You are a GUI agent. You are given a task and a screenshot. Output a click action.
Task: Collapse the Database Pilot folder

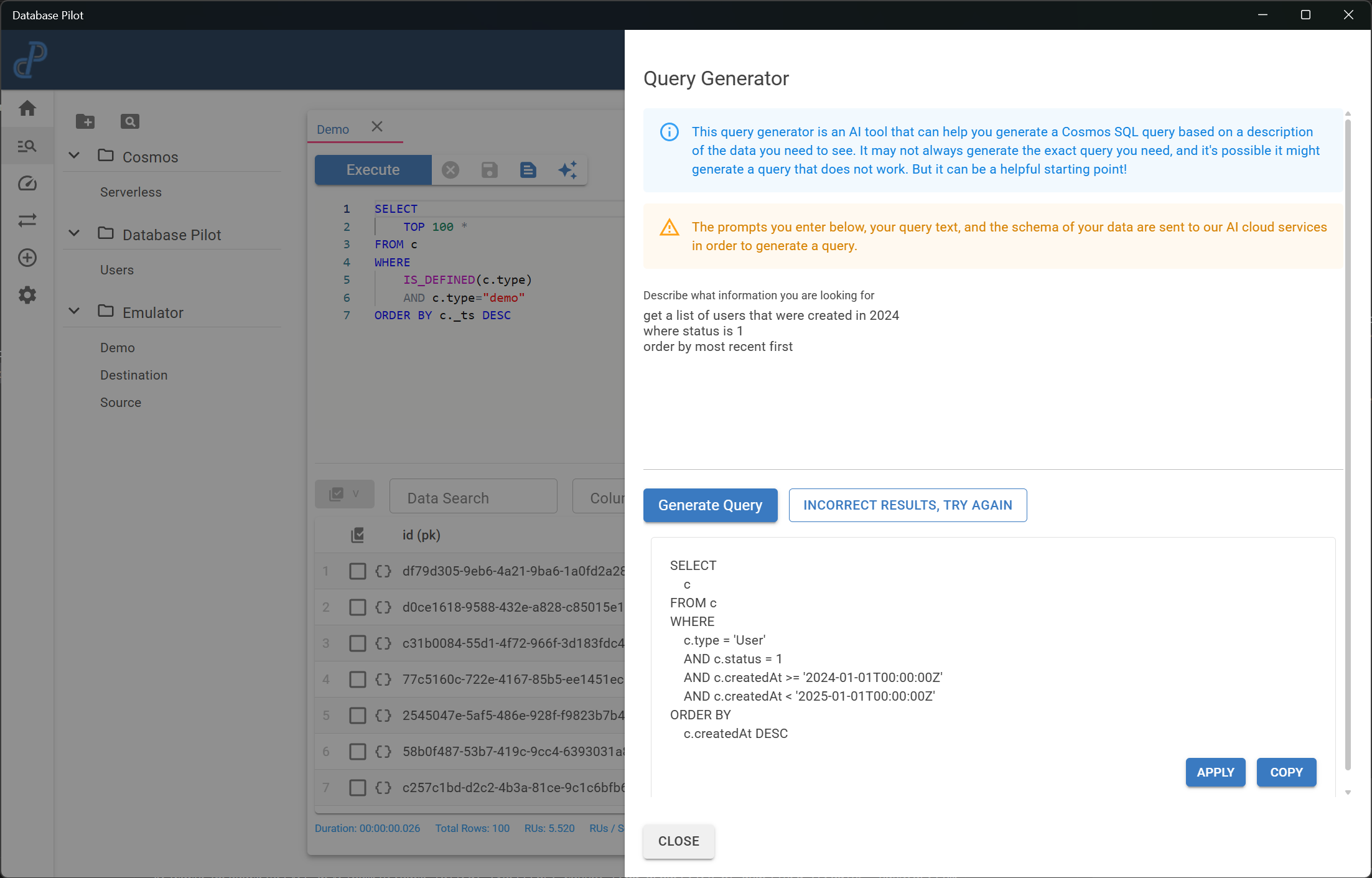coord(74,234)
